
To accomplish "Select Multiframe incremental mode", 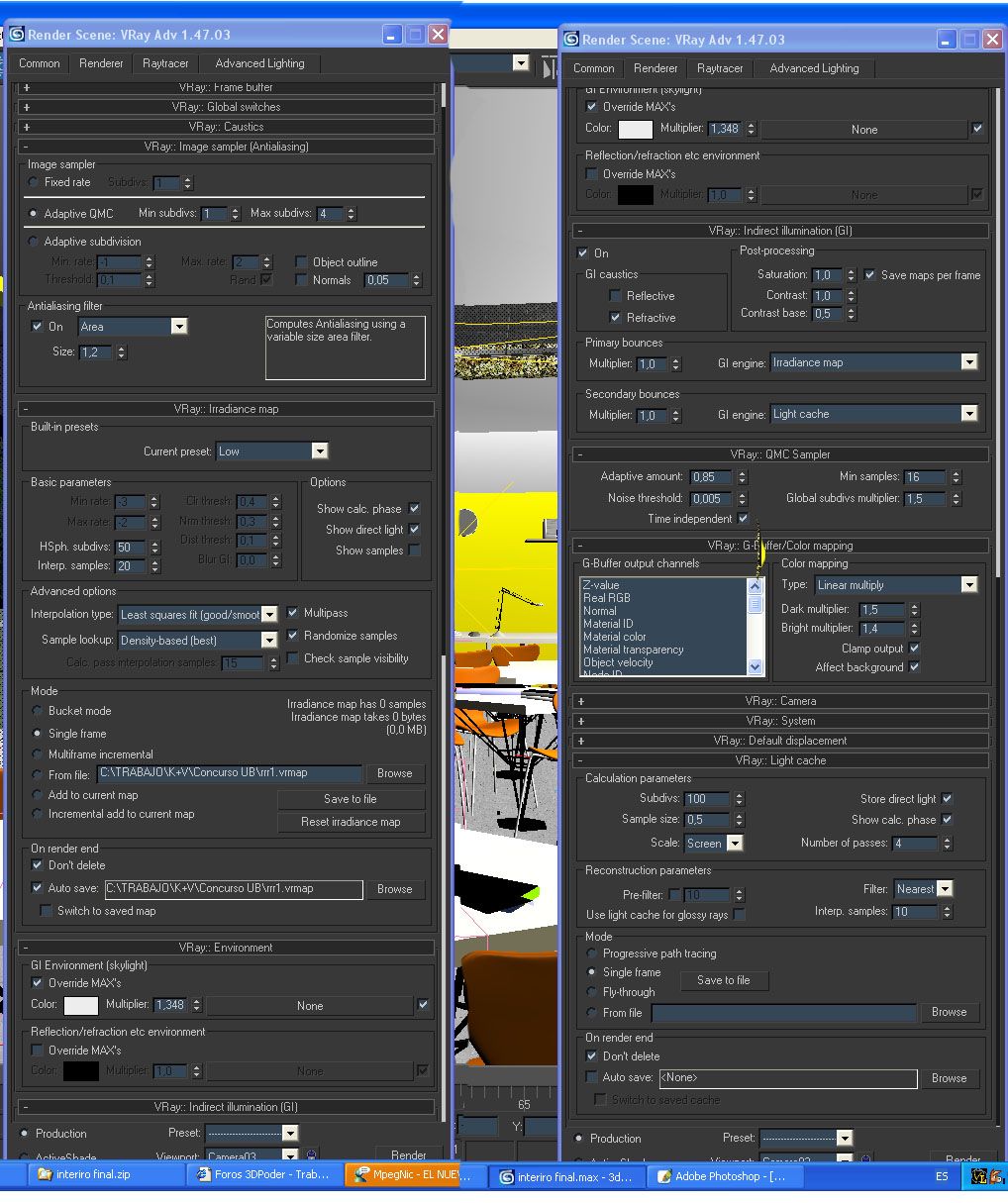I will click(38, 754).
